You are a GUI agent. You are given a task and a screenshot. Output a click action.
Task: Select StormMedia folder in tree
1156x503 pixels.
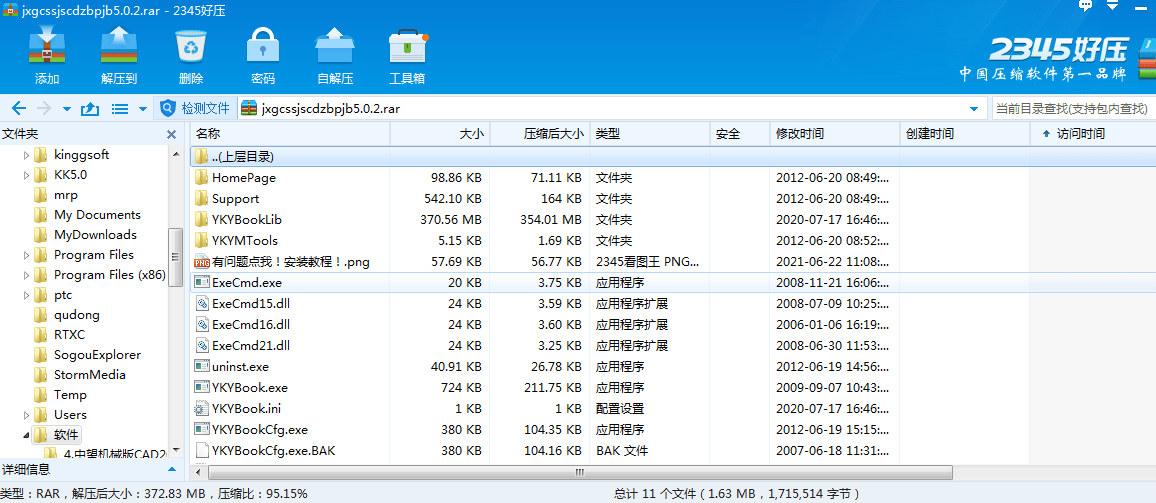[90, 375]
